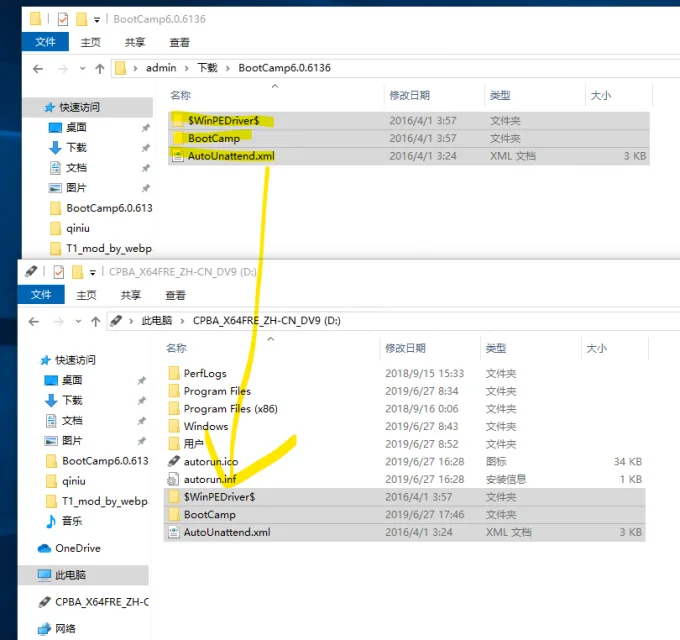The width and height of the screenshot is (680, 640).
Task: Open quick access toolbar dropdown in BootCamp6.0.6136 title bar
Action: tap(97, 20)
